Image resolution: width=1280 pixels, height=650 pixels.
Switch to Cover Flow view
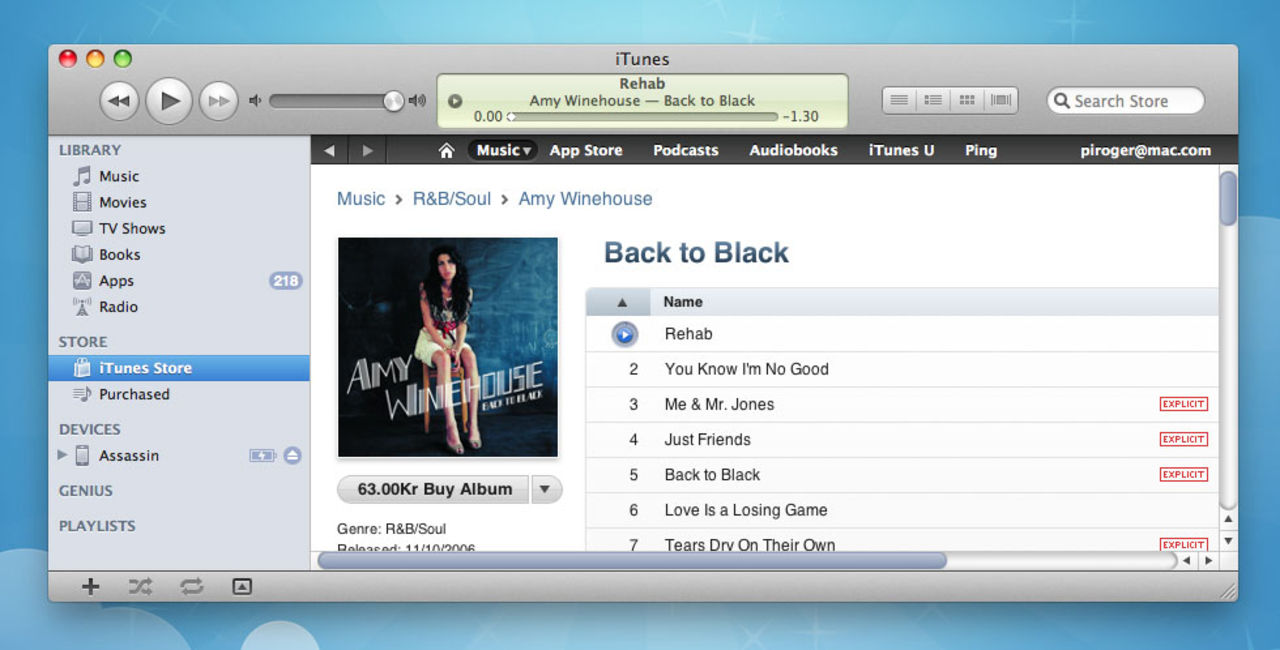pyautogui.click(x=1001, y=100)
